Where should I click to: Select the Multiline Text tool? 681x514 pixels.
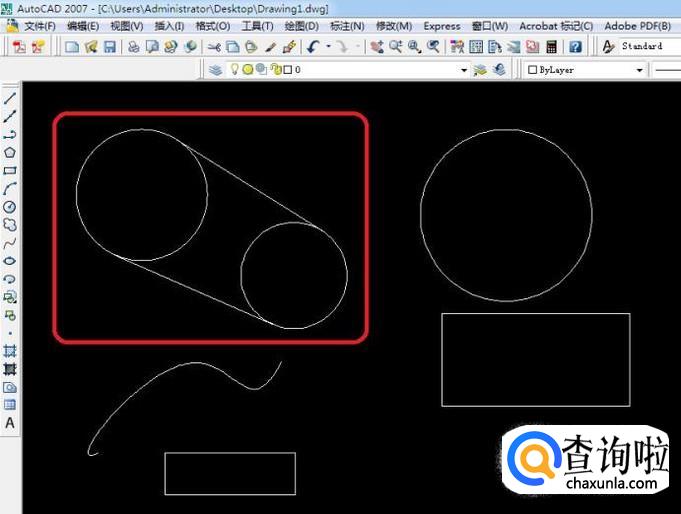(10, 423)
